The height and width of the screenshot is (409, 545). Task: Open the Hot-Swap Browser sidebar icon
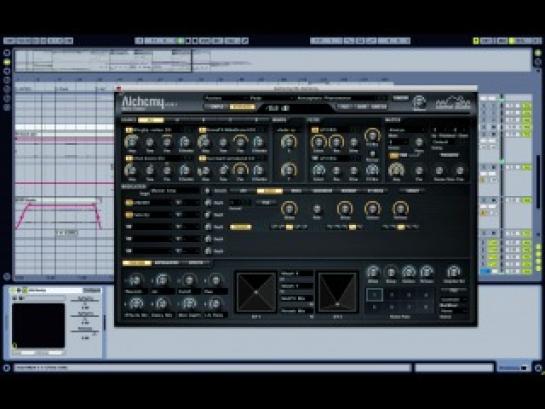pos(7,107)
